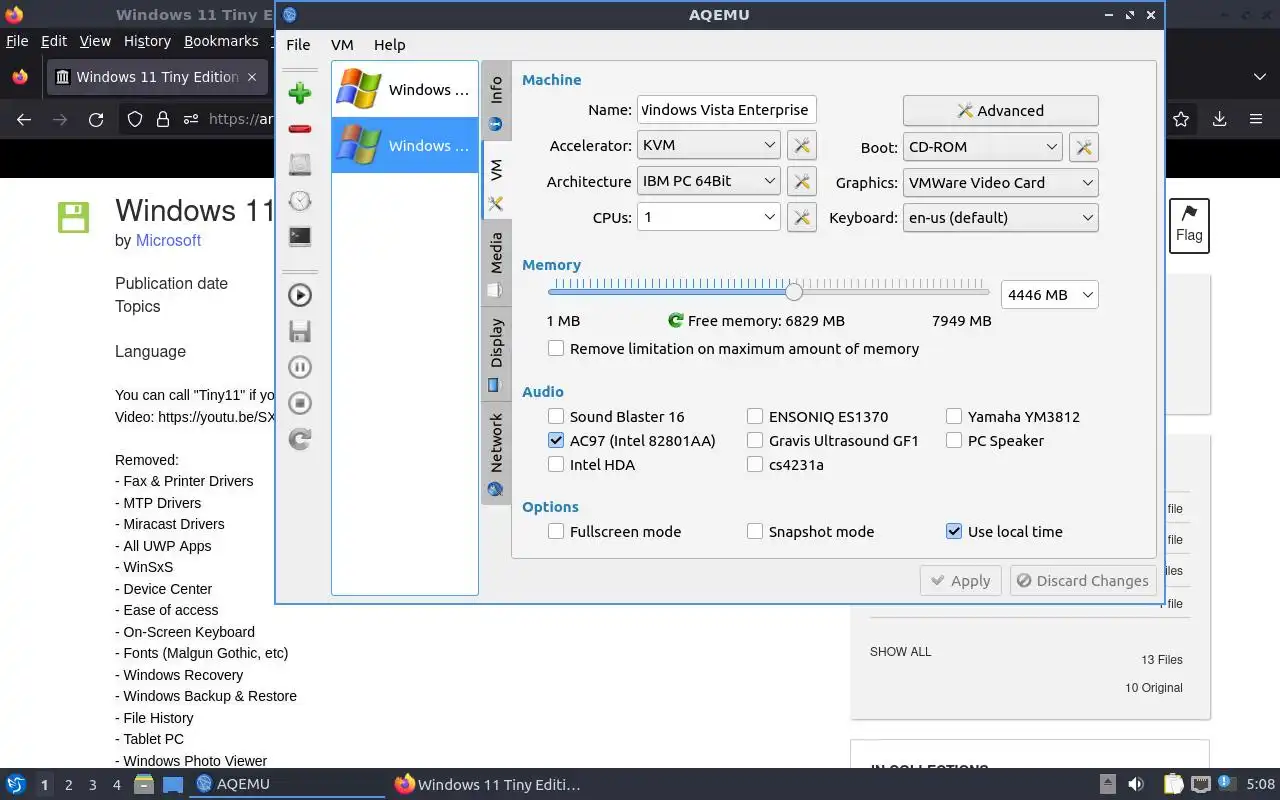Expand Firefox list all tabs chevron
This screenshot has width=1280, height=800.
(1259, 77)
